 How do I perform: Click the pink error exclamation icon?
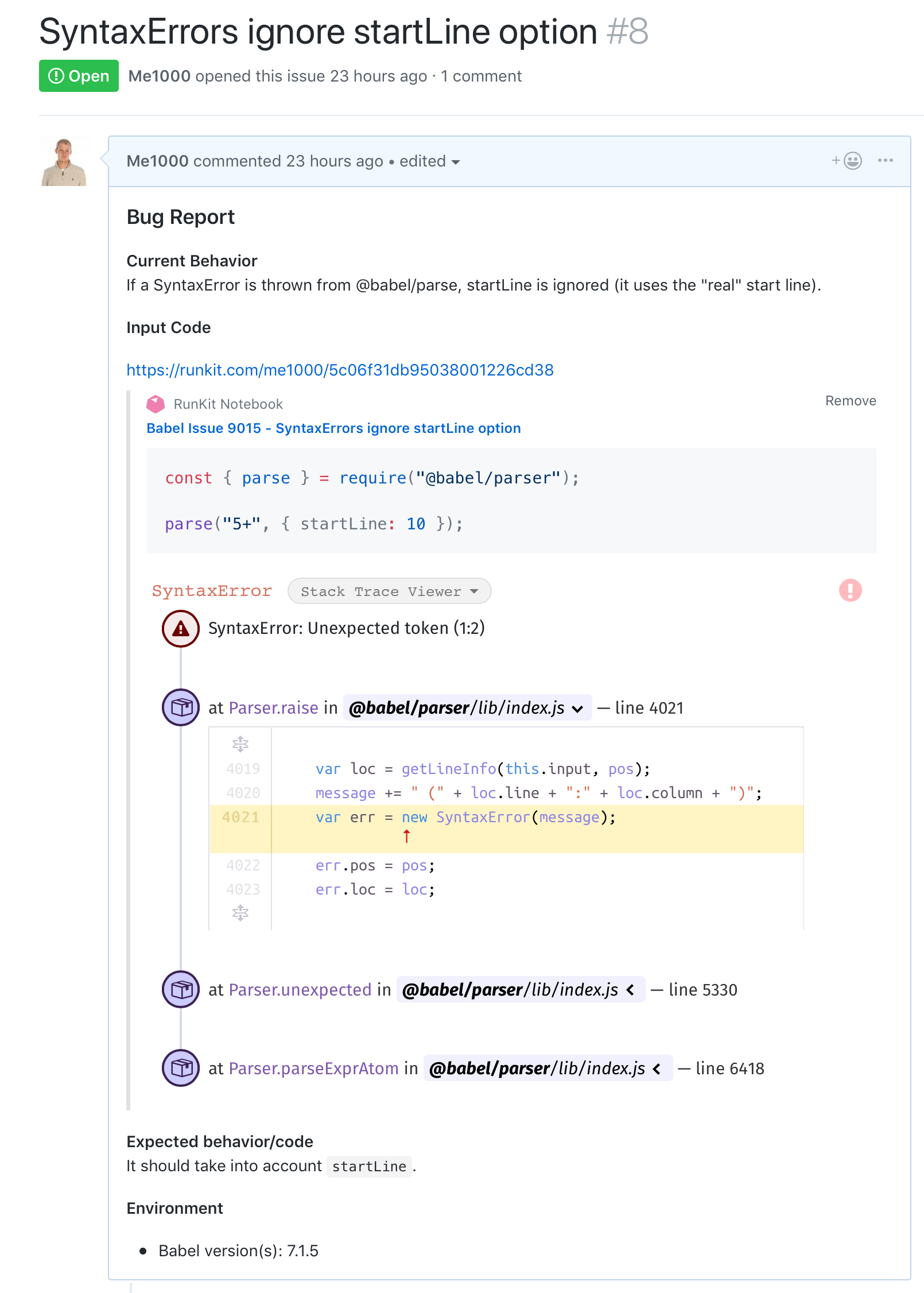click(x=850, y=590)
